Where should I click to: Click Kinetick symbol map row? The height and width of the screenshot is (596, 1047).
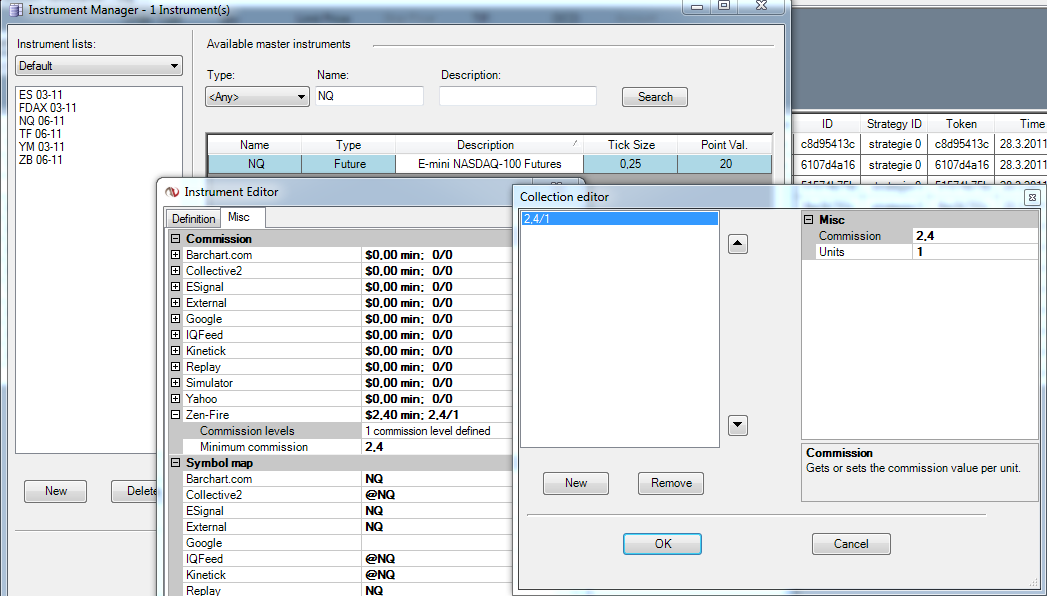point(341,575)
